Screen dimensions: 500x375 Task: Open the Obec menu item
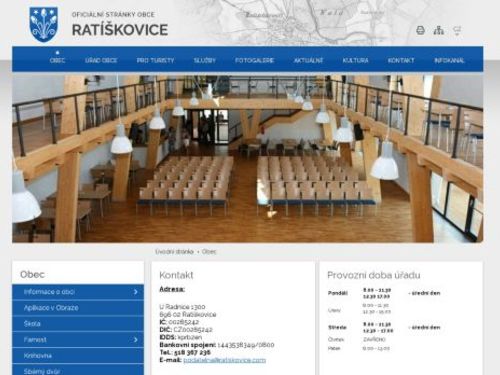coord(57,60)
